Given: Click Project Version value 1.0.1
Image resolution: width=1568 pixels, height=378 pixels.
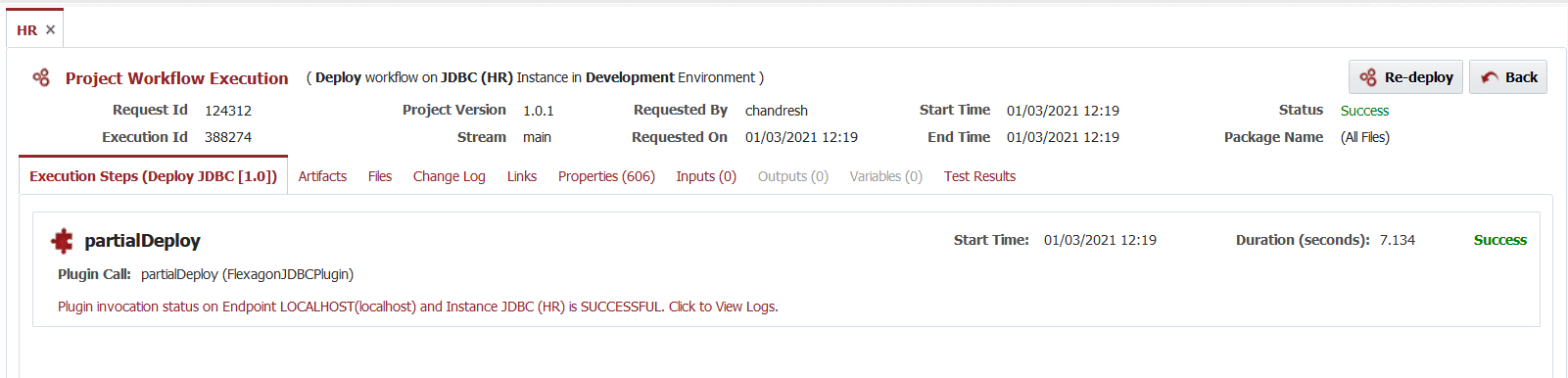Looking at the screenshot, I should (x=539, y=111).
